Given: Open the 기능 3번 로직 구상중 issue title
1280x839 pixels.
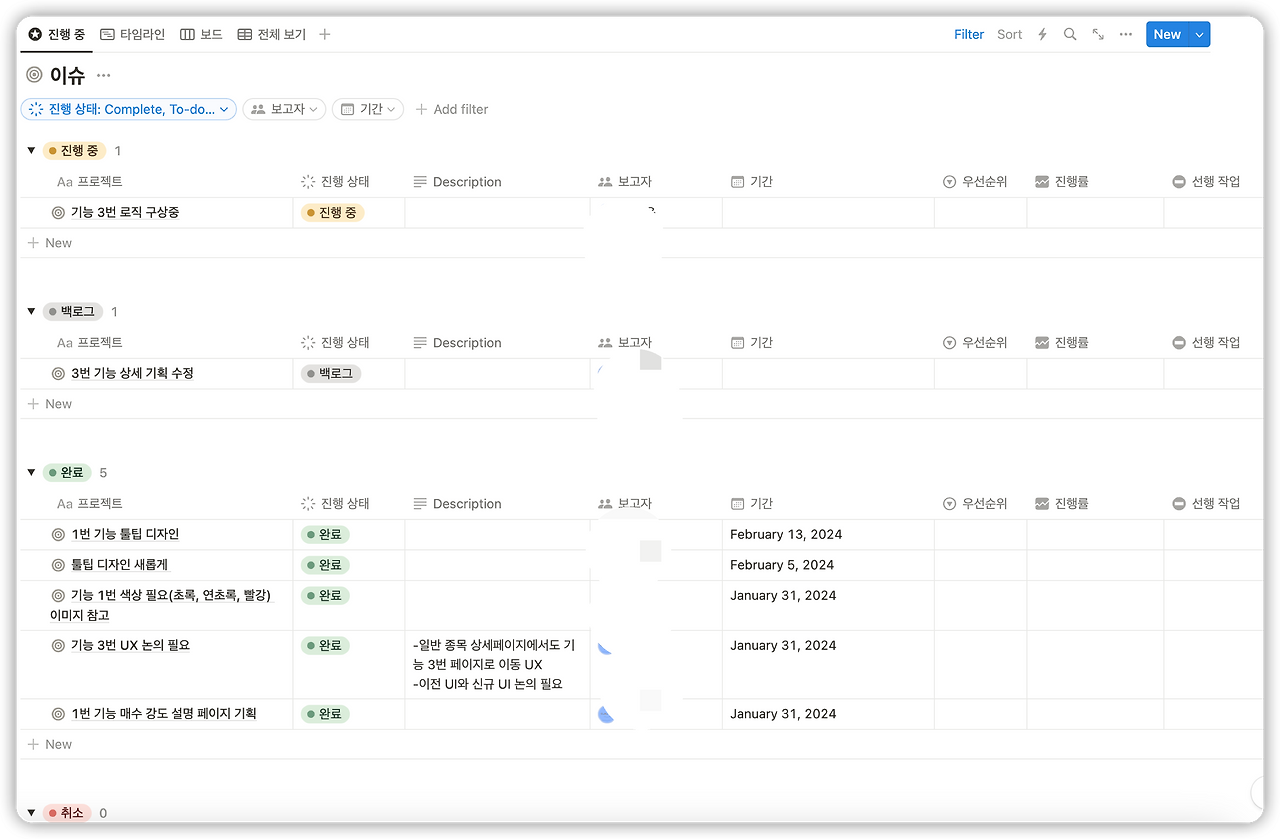Looking at the screenshot, I should click(x=125, y=212).
